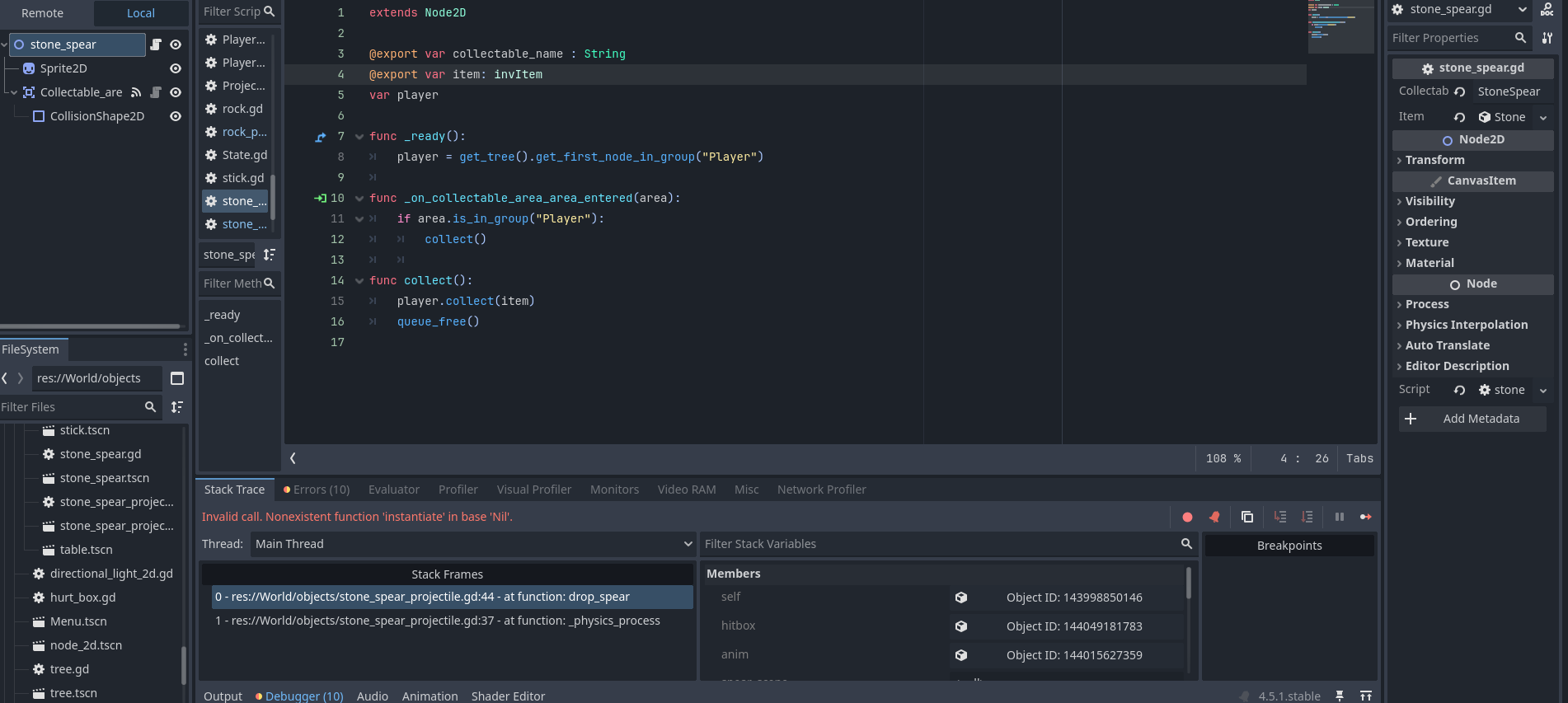
Task: Open script icon beside stone_spear node
Action: (156, 45)
